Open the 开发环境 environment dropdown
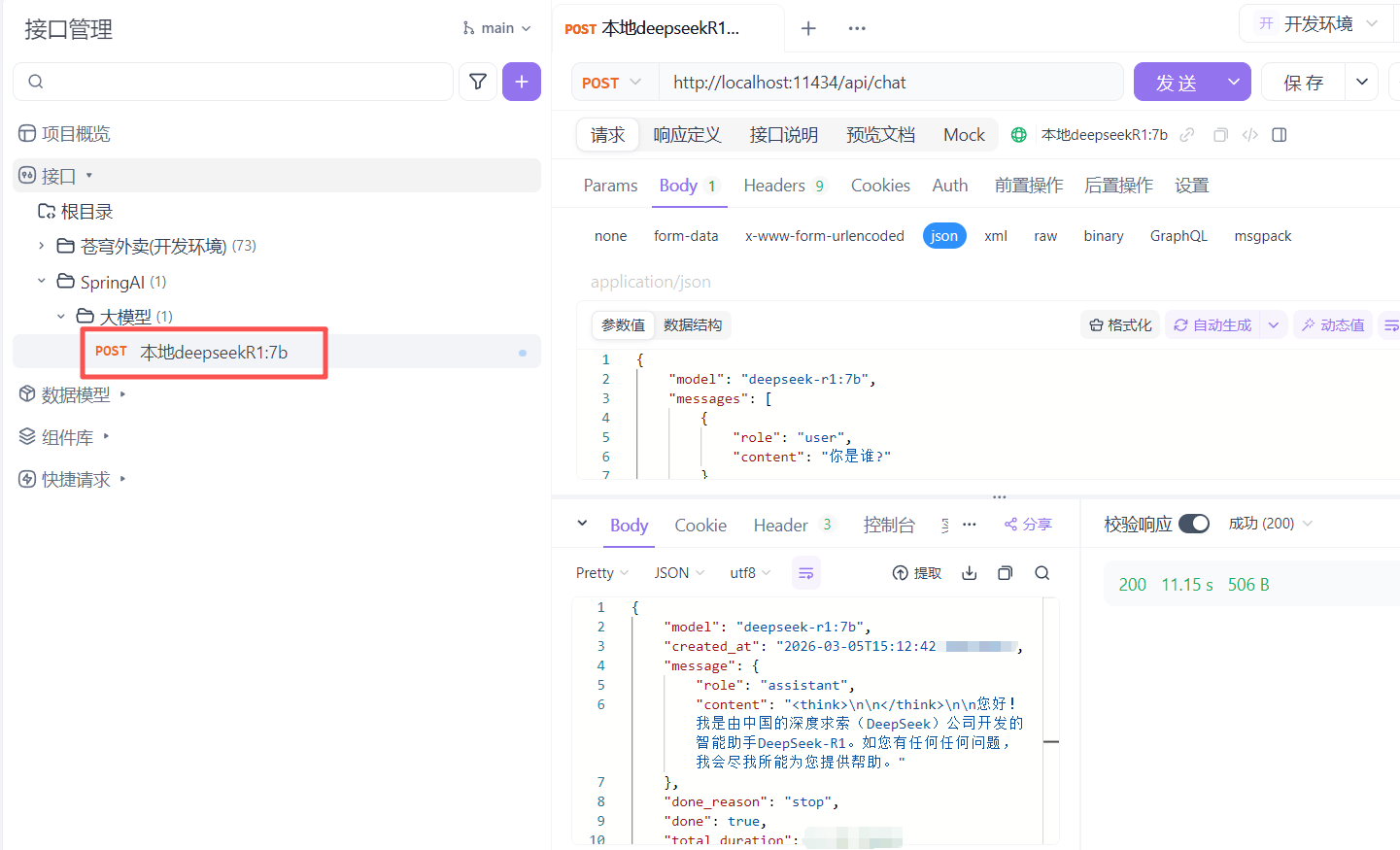The width and height of the screenshot is (1400, 850). [1318, 24]
